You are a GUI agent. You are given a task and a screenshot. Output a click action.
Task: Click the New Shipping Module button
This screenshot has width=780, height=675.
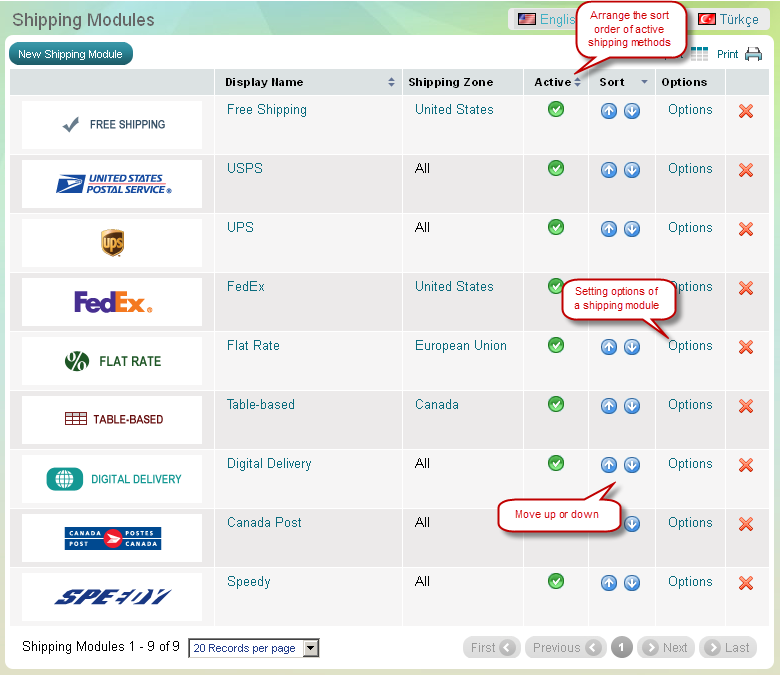(71, 54)
